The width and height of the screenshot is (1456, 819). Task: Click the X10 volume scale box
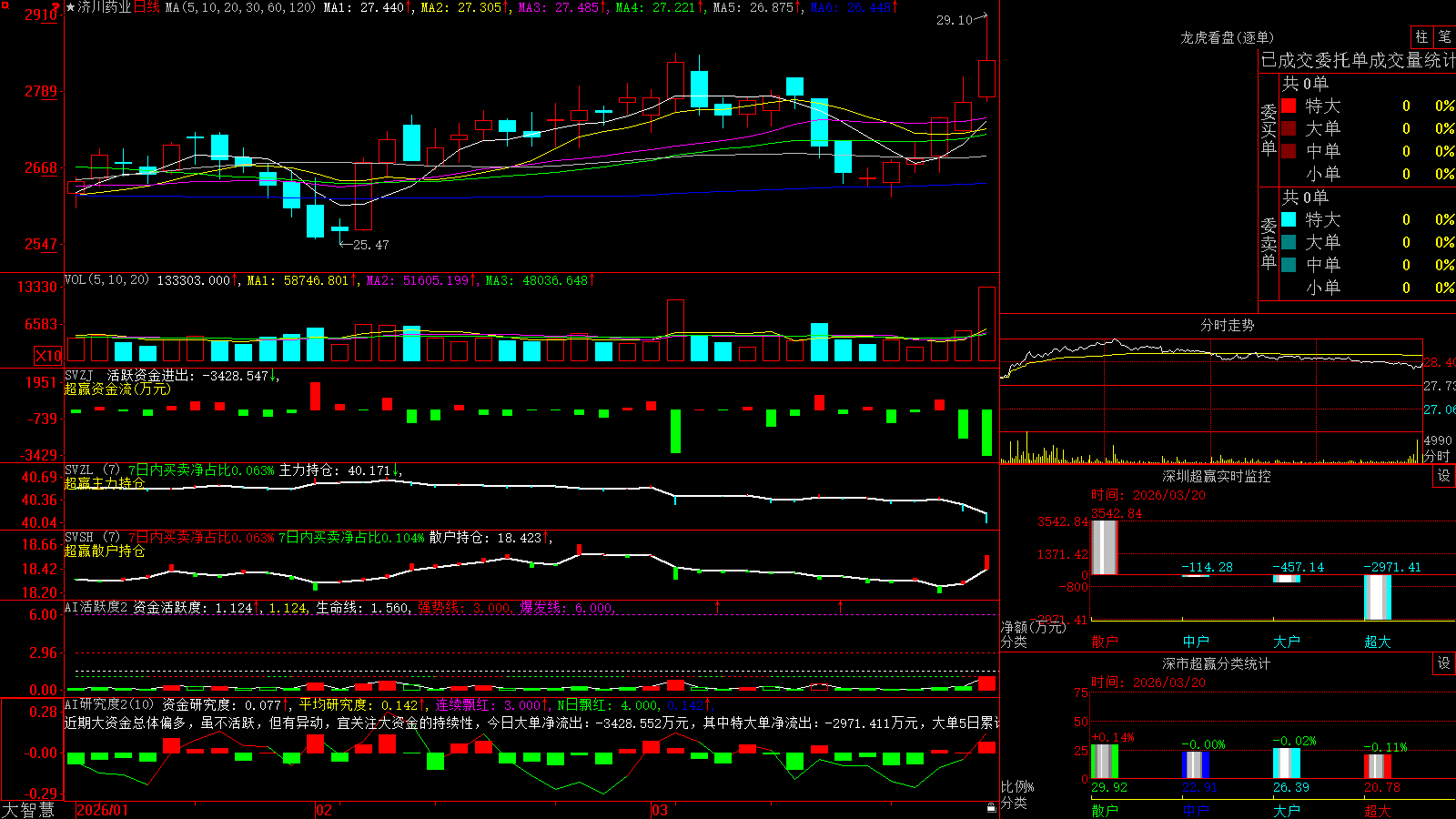48,356
